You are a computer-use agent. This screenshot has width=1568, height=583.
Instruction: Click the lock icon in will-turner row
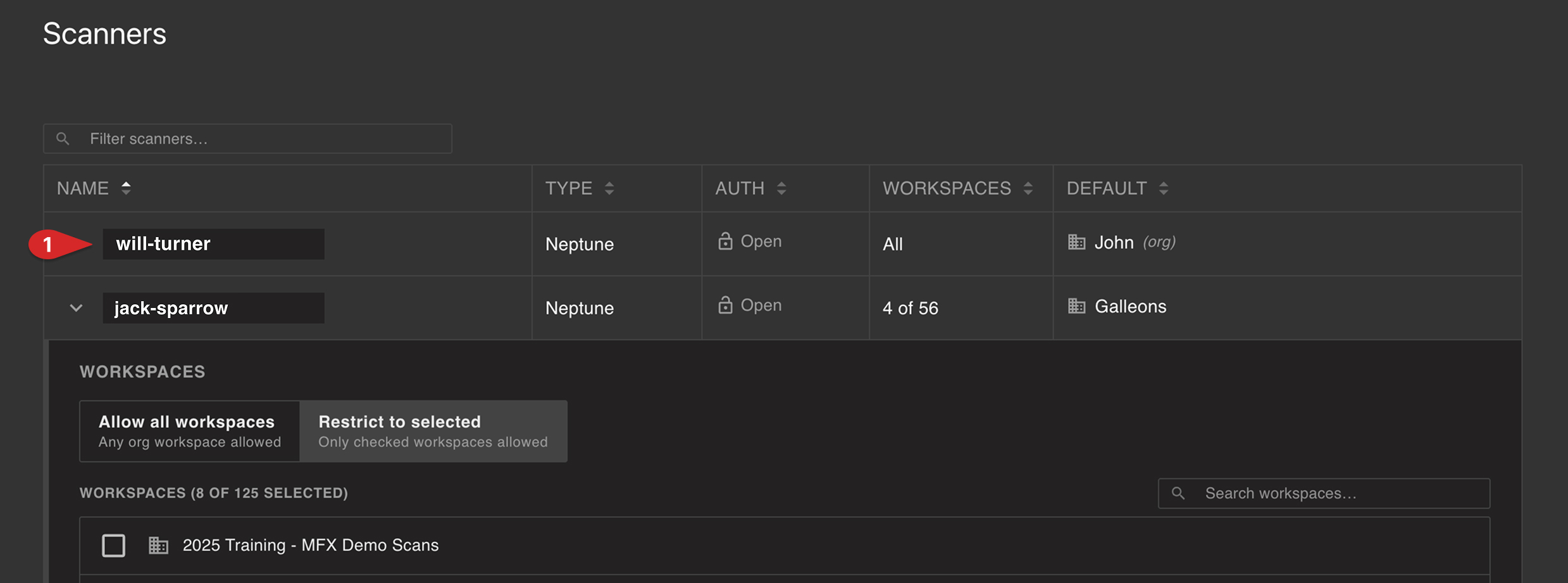(725, 241)
